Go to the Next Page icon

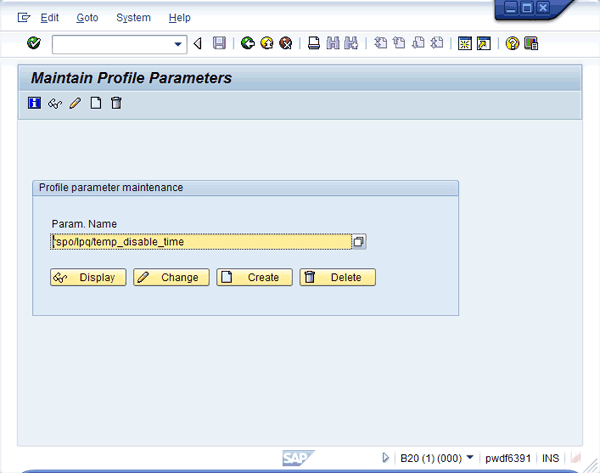pyautogui.click(x=418, y=43)
